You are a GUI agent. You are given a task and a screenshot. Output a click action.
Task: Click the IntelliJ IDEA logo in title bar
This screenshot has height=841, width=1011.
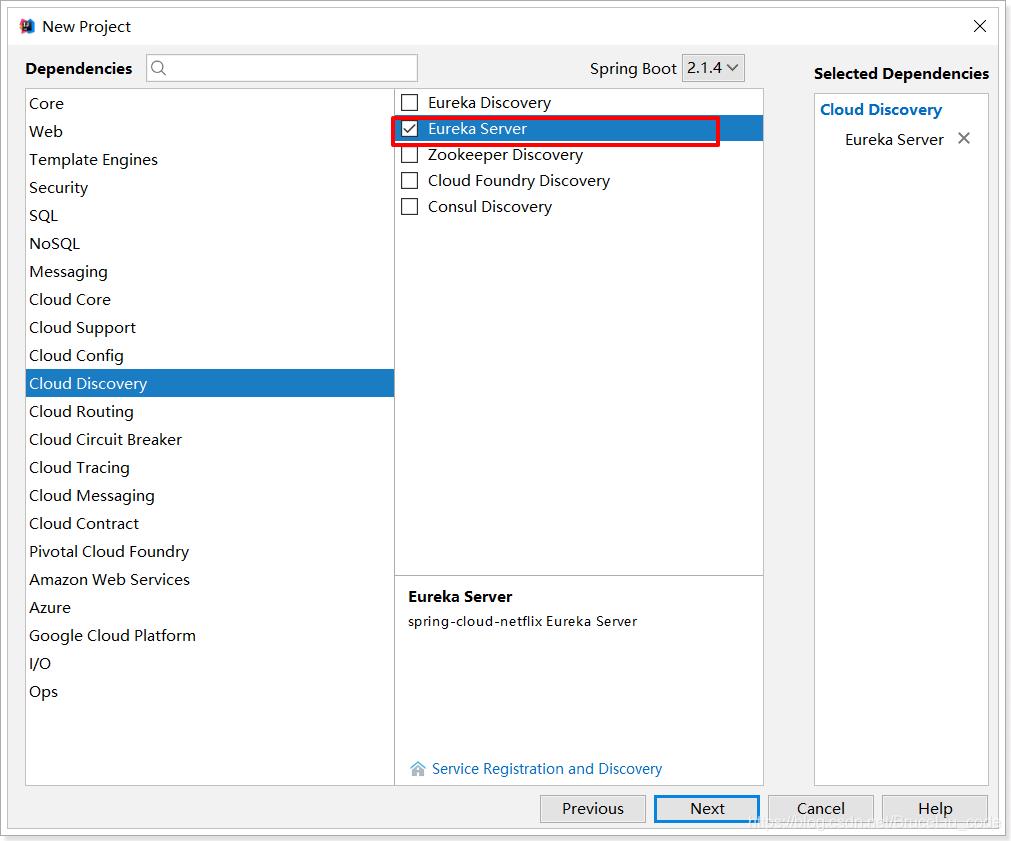26,26
